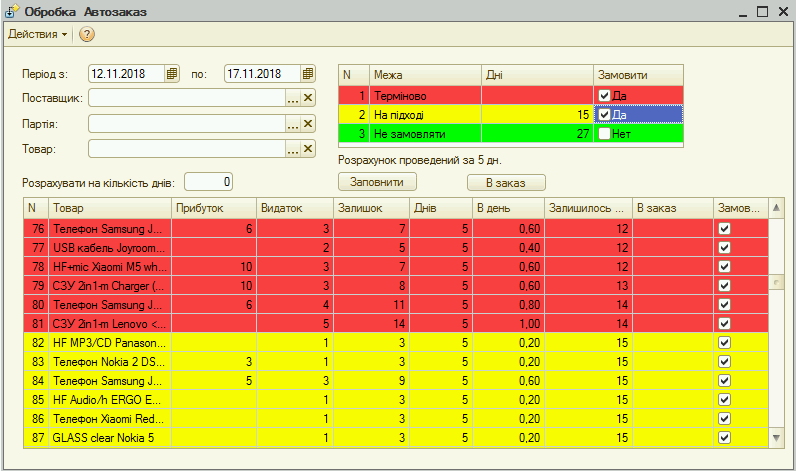796x471 pixels.
Task: Clear the Поставщик field with X icon
Action: (x=308, y=98)
